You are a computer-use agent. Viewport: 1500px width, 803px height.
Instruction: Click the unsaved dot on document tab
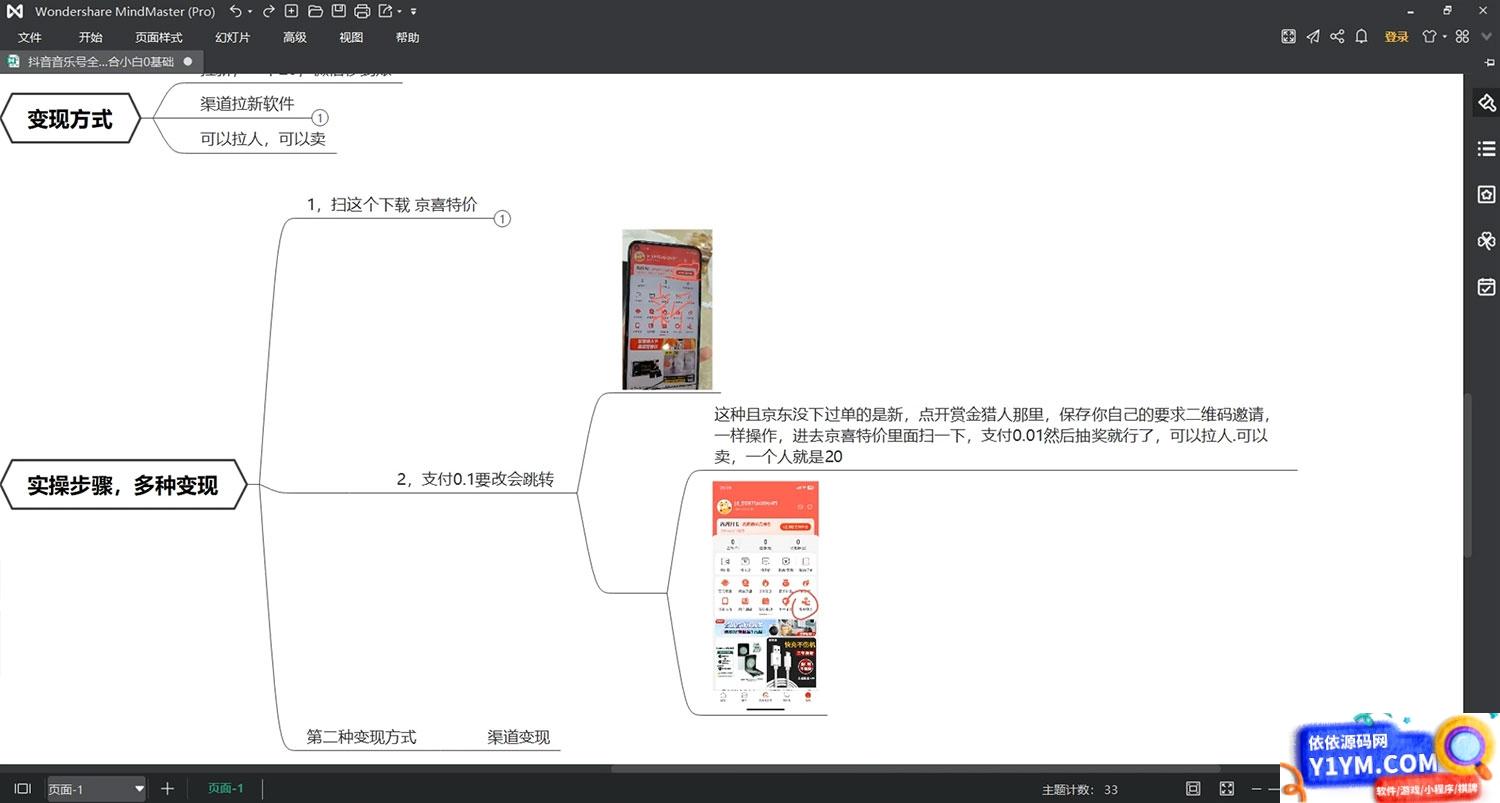coord(187,61)
